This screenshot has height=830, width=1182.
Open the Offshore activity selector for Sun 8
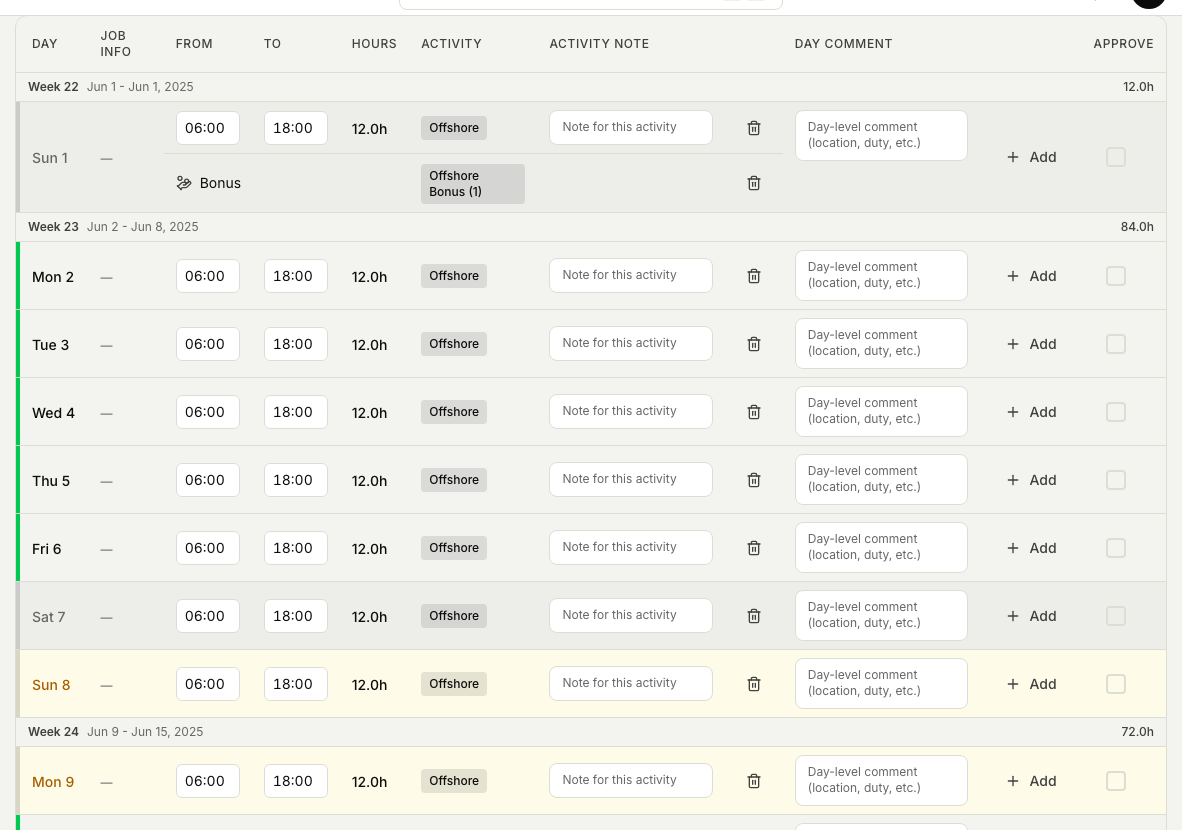click(x=454, y=684)
